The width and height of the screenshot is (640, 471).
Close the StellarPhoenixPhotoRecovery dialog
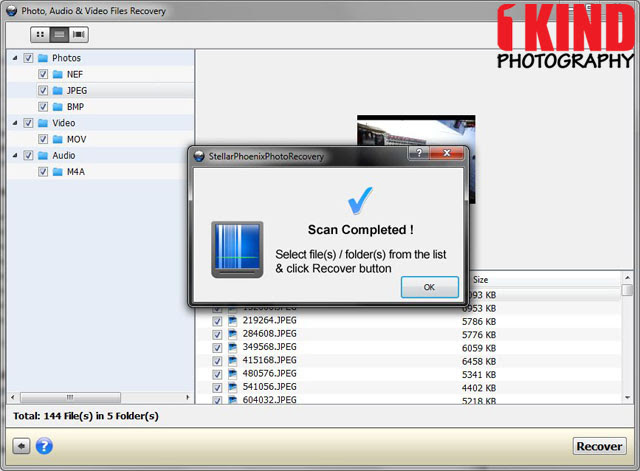(447, 153)
